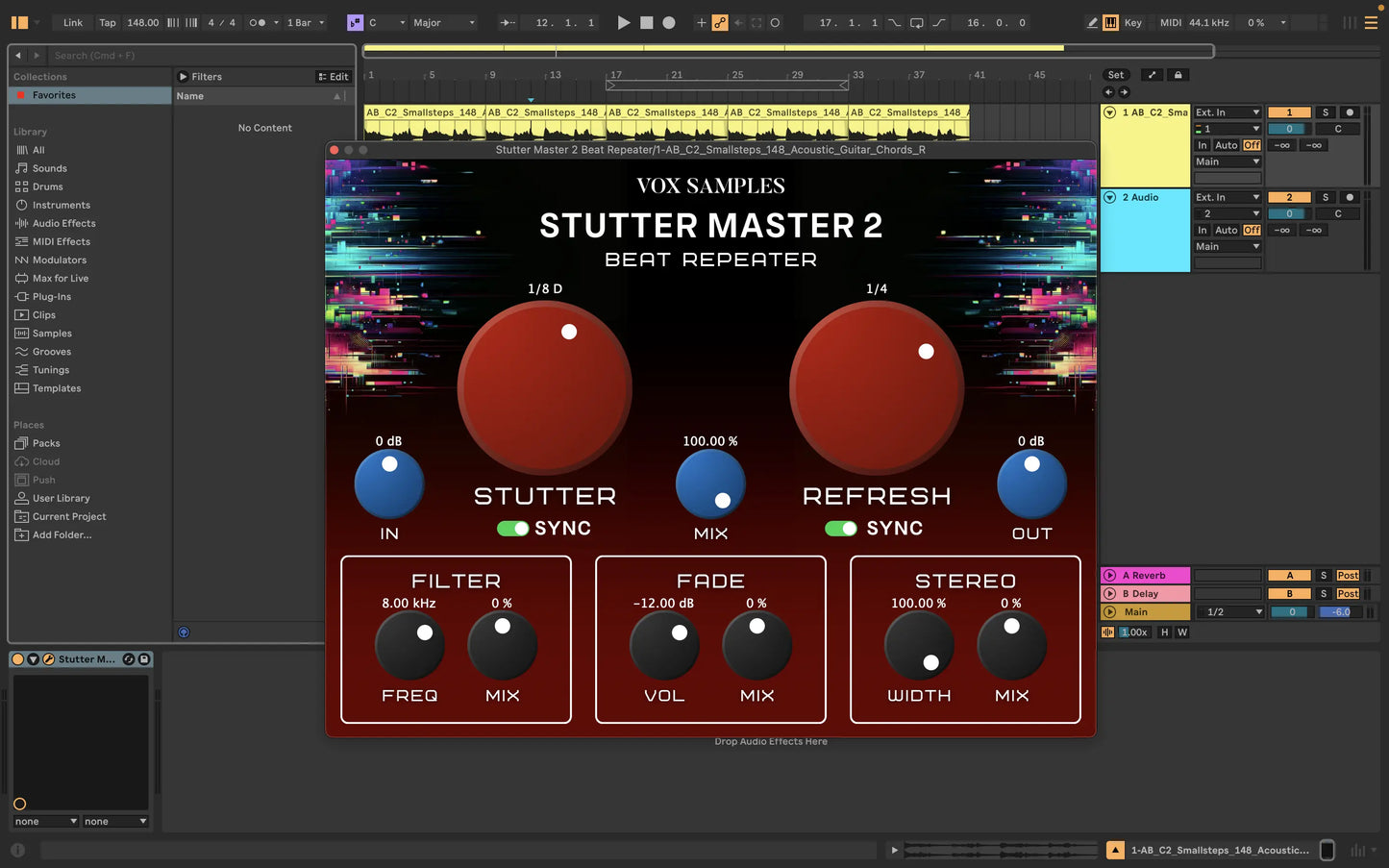
Task: Toggle the Scale Mode purple icon
Action: (x=355, y=22)
